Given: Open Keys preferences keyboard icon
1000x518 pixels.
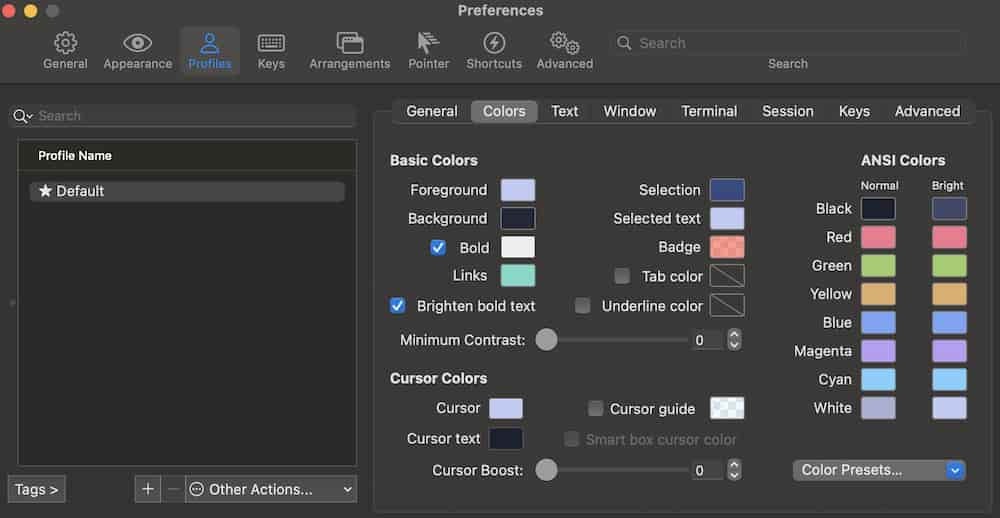Looking at the screenshot, I should pyautogui.click(x=271, y=43).
